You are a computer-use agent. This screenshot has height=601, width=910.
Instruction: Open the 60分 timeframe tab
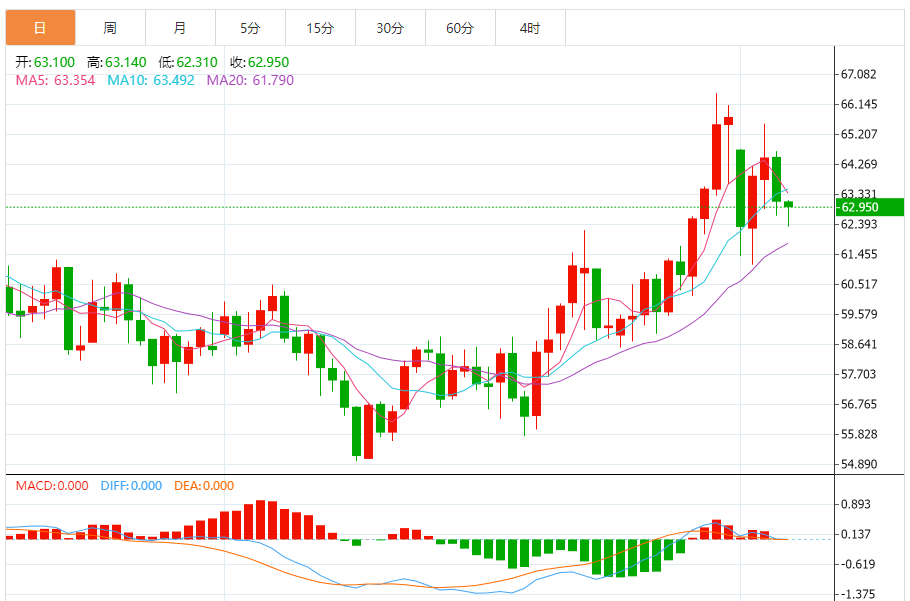[460, 27]
